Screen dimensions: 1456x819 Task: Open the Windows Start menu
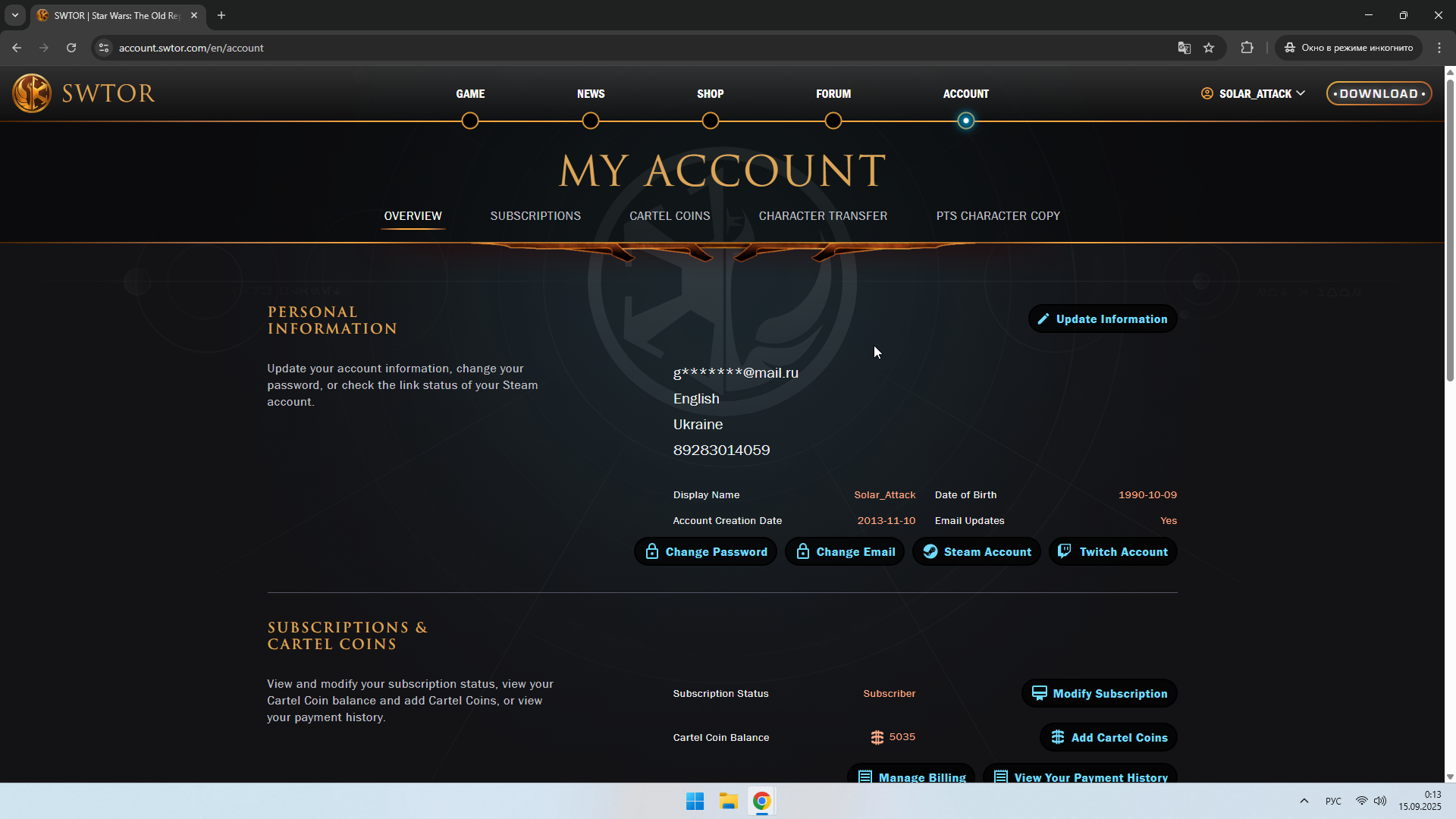click(695, 802)
